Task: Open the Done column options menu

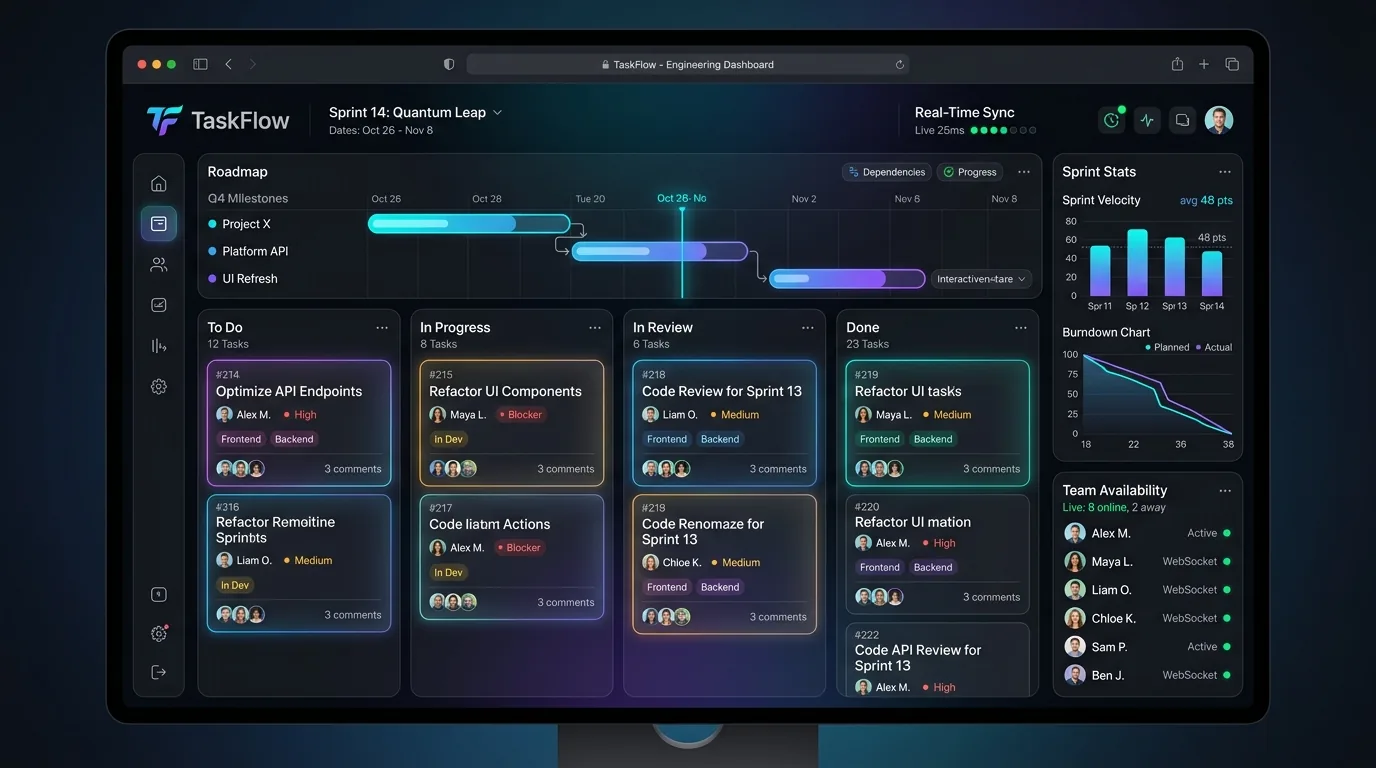Action: 1020,328
